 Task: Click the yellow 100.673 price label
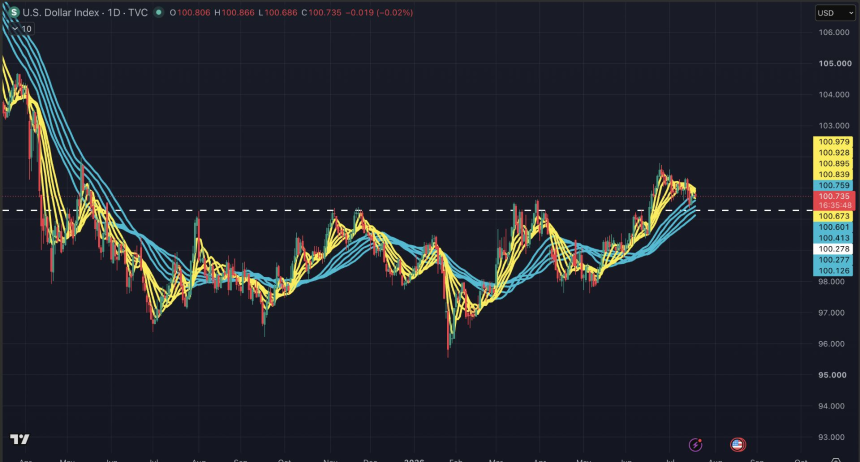tap(833, 216)
